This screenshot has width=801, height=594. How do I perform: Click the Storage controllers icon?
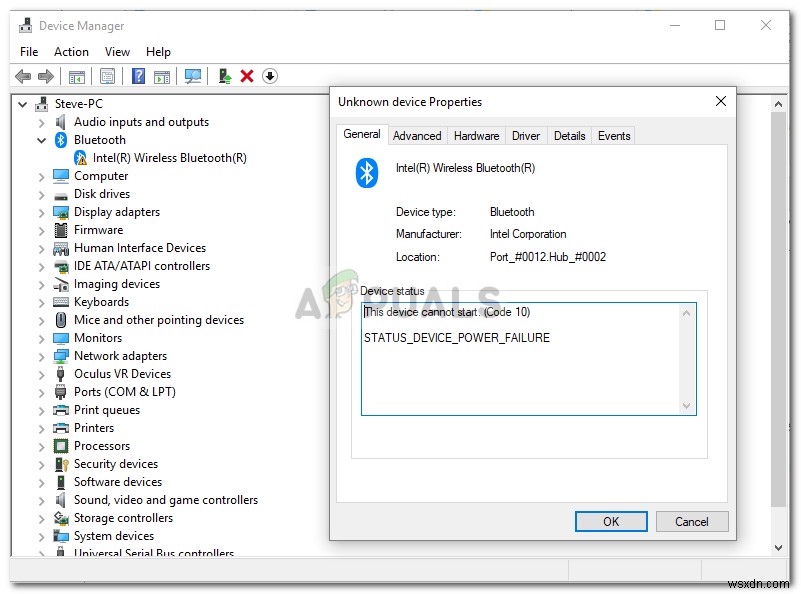(x=61, y=518)
